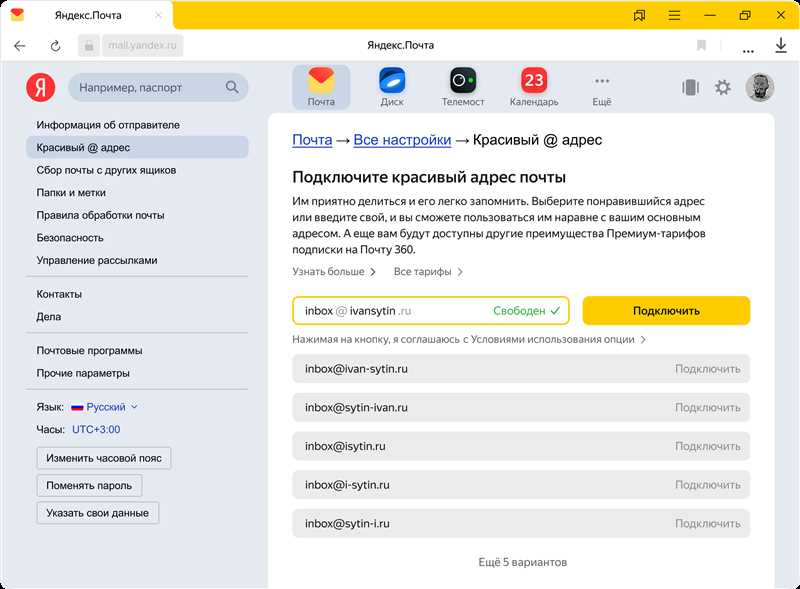Screen dimensions: 800x589
Task: Open Узнать больше link
Action: click(x=334, y=272)
